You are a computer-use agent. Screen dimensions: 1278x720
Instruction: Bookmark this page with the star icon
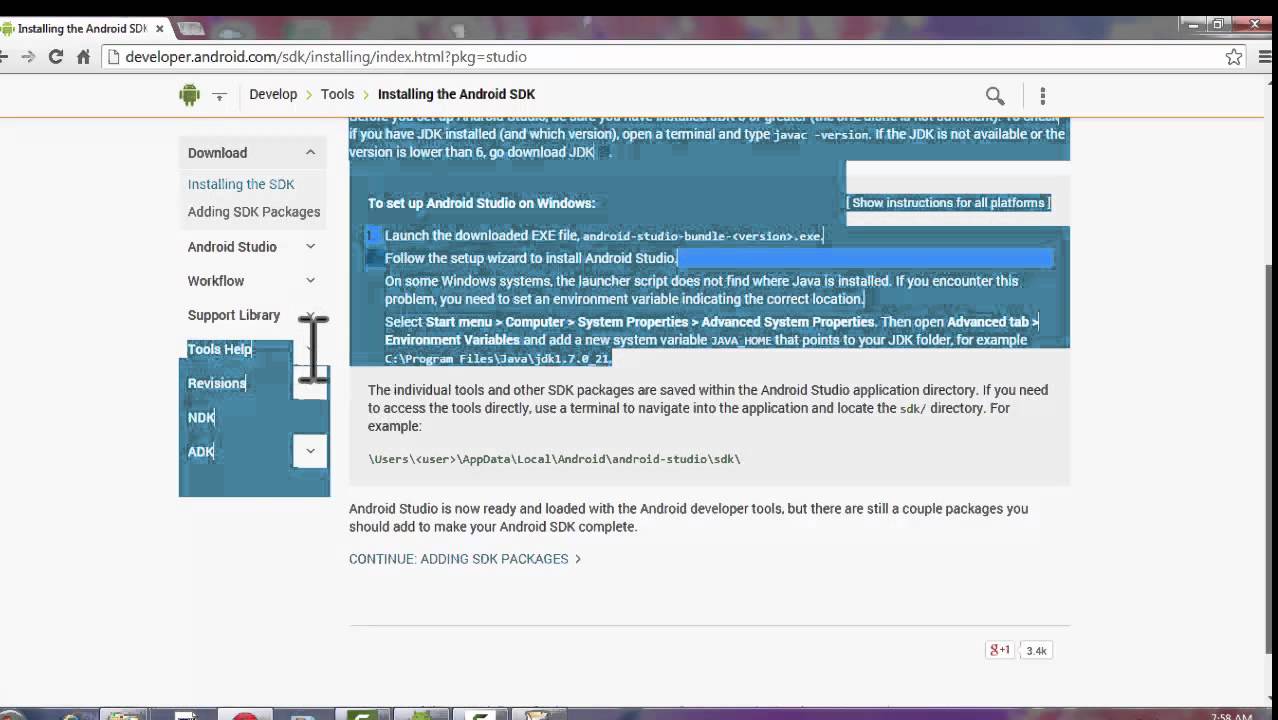click(x=1234, y=57)
